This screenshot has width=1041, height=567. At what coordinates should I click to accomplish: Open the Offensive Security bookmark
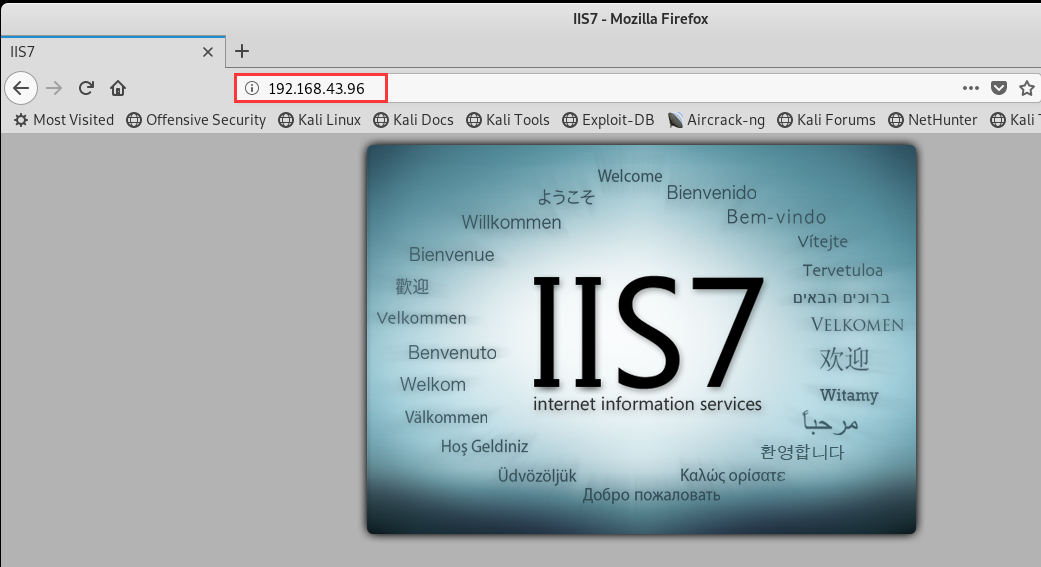click(196, 120)
